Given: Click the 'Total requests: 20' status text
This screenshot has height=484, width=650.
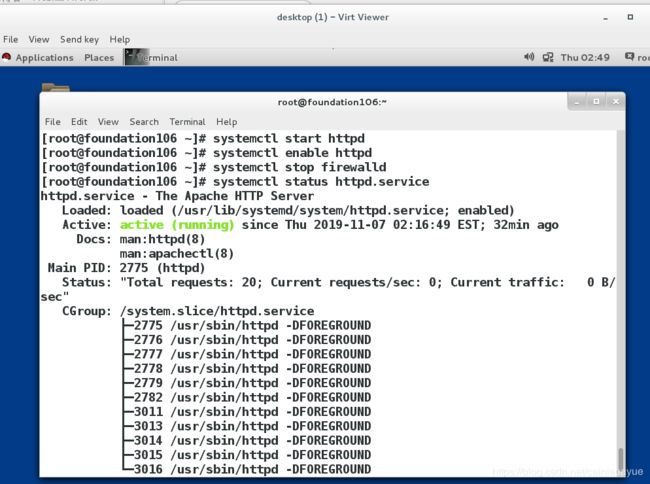Looking at the screenshot, I should click(x=191, y=283).
